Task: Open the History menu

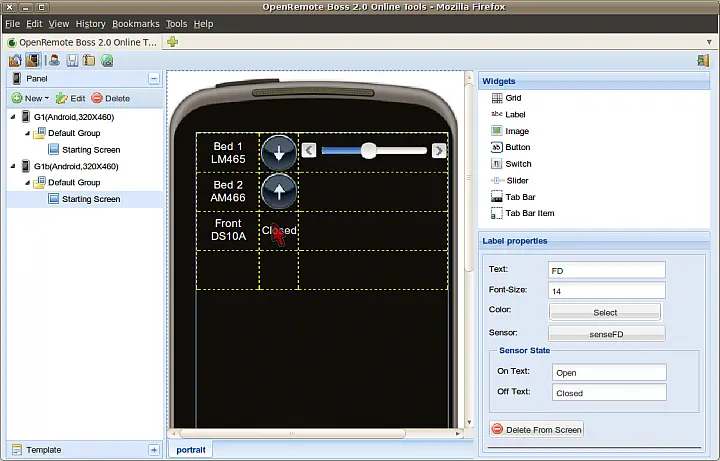Action: tap(90, 24)
